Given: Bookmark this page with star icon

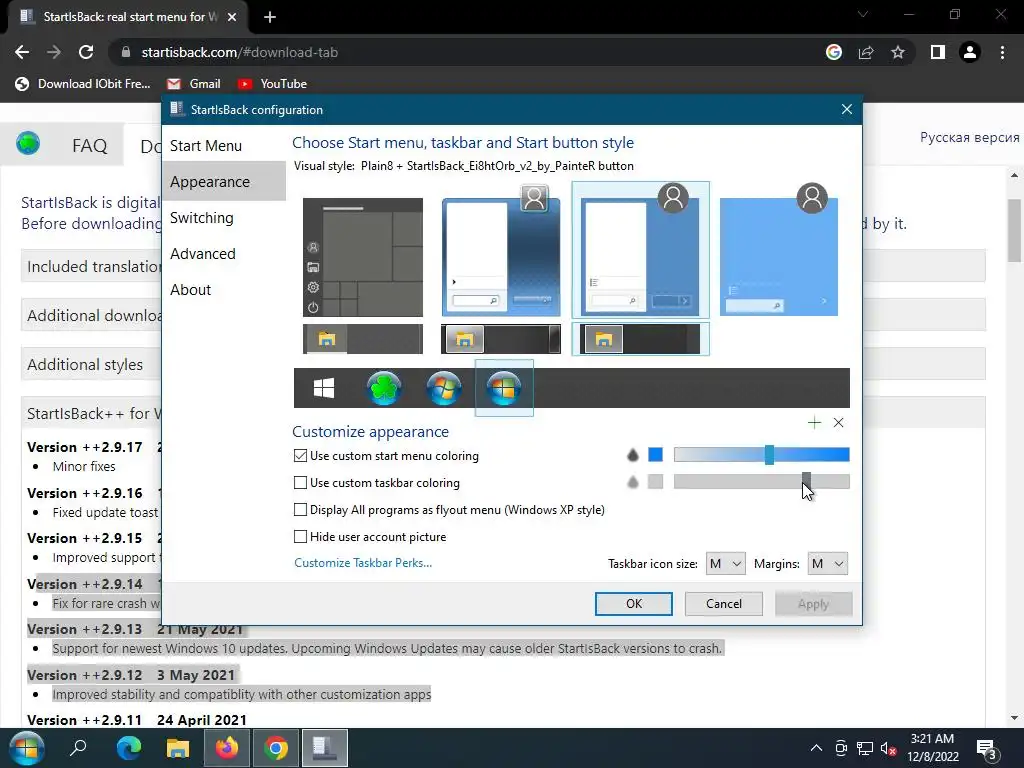Looking at the screenshot, I should (898, 52).
